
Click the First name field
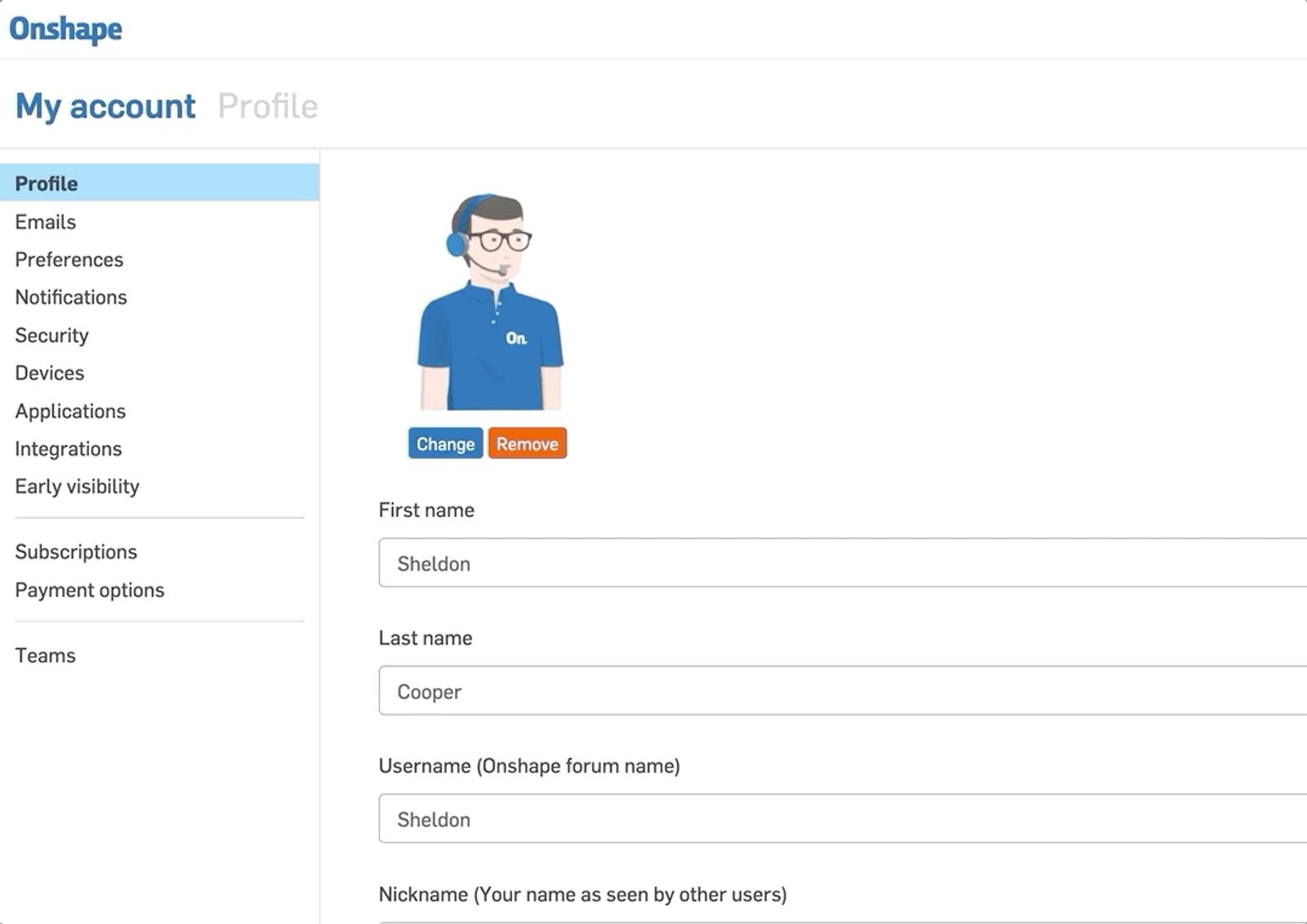click(x=841, y=563)
